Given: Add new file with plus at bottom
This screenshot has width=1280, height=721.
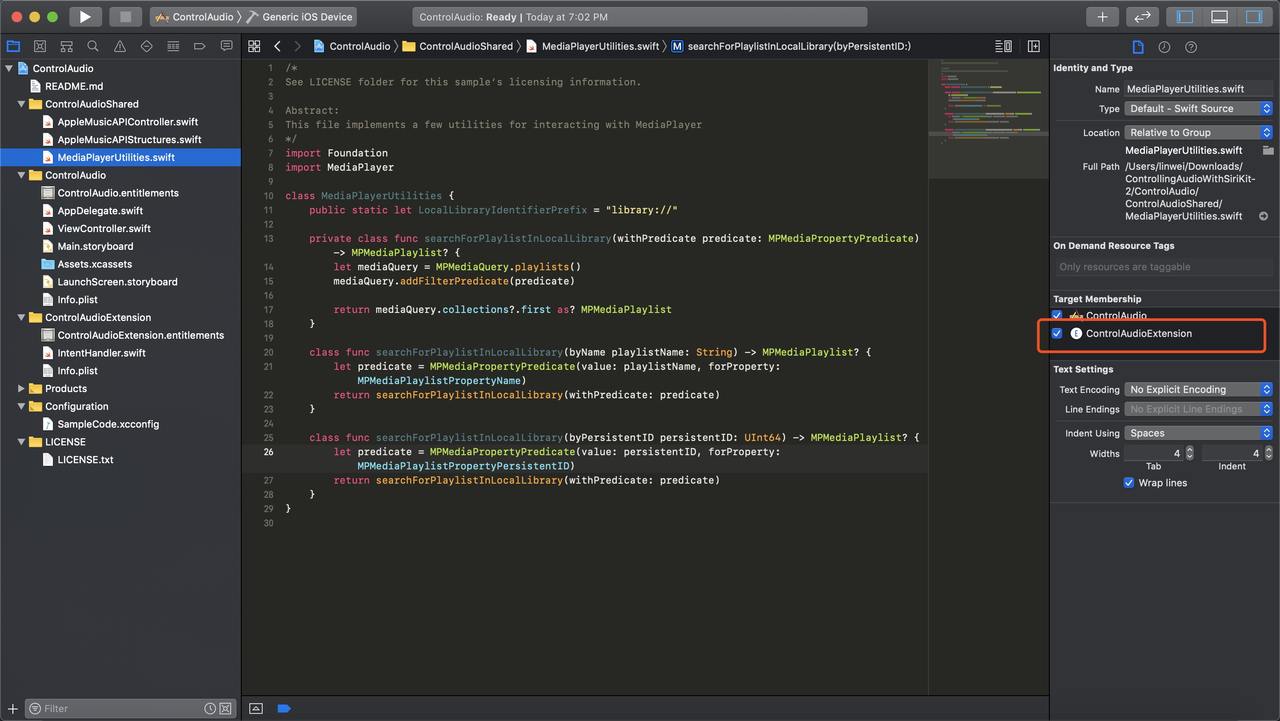Looking at the screenshot, I should point(13,708).
